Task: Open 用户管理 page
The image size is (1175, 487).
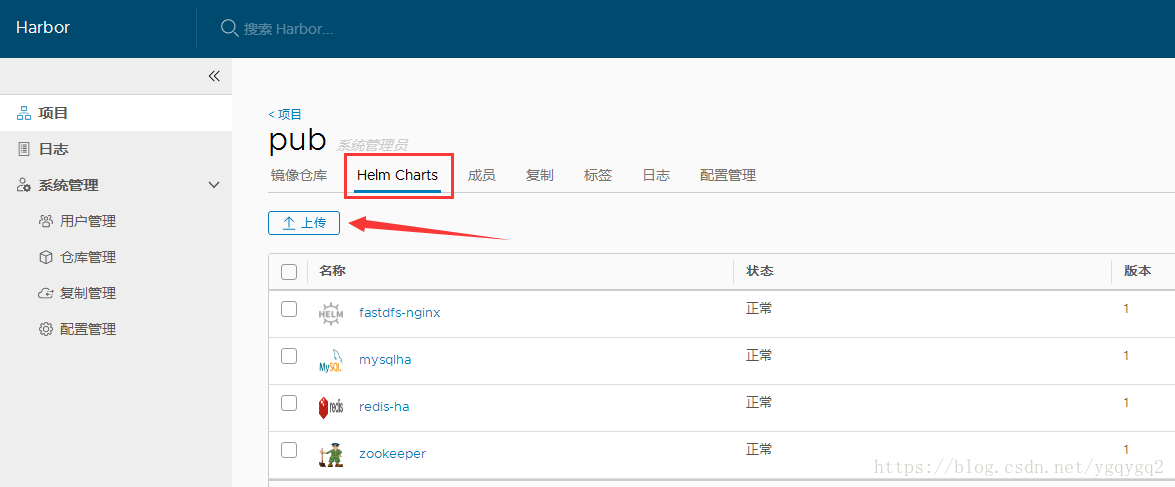Action: click(88, 221)
